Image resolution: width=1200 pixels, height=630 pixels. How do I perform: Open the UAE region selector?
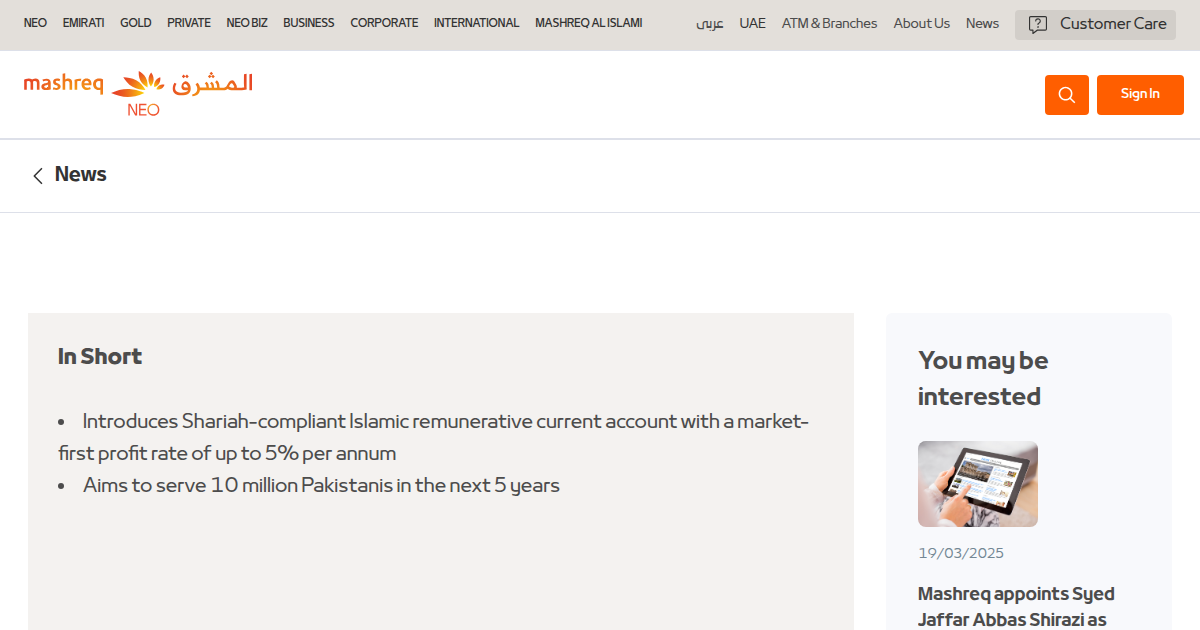click(752, 22)
